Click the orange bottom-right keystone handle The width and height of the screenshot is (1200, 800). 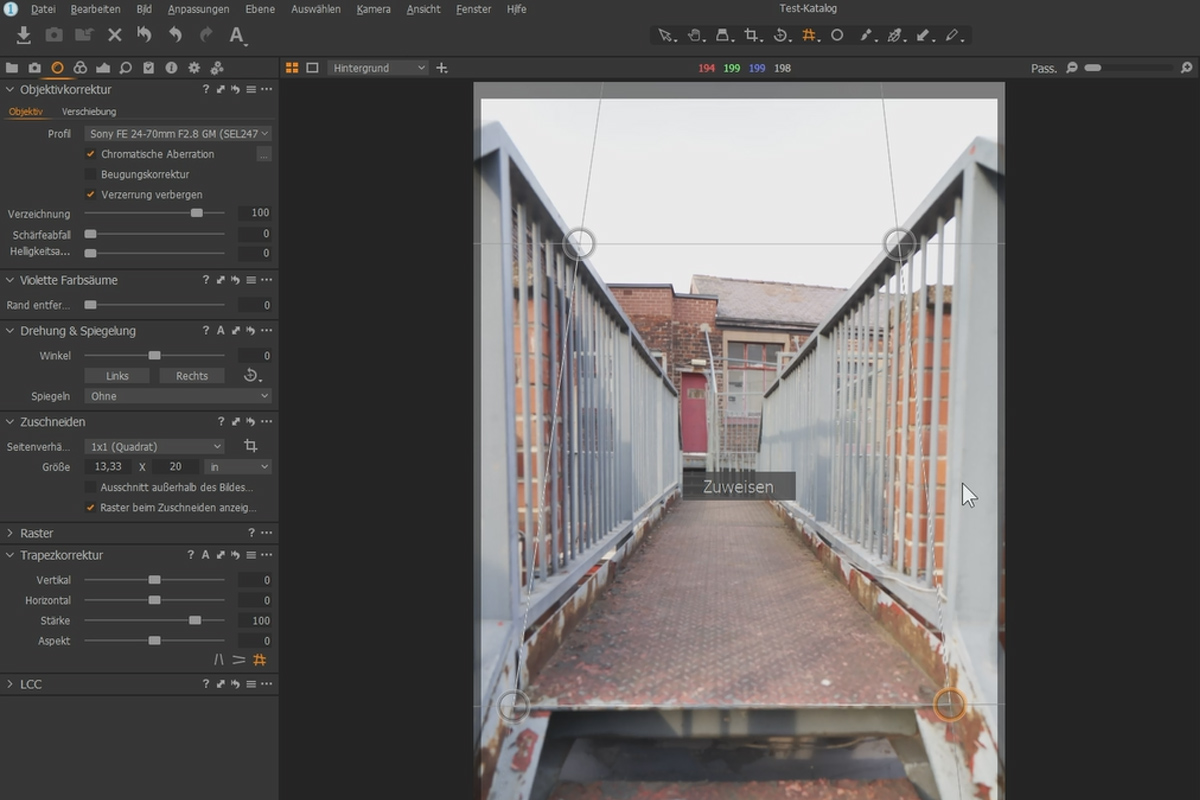click(x=949, y=705)
